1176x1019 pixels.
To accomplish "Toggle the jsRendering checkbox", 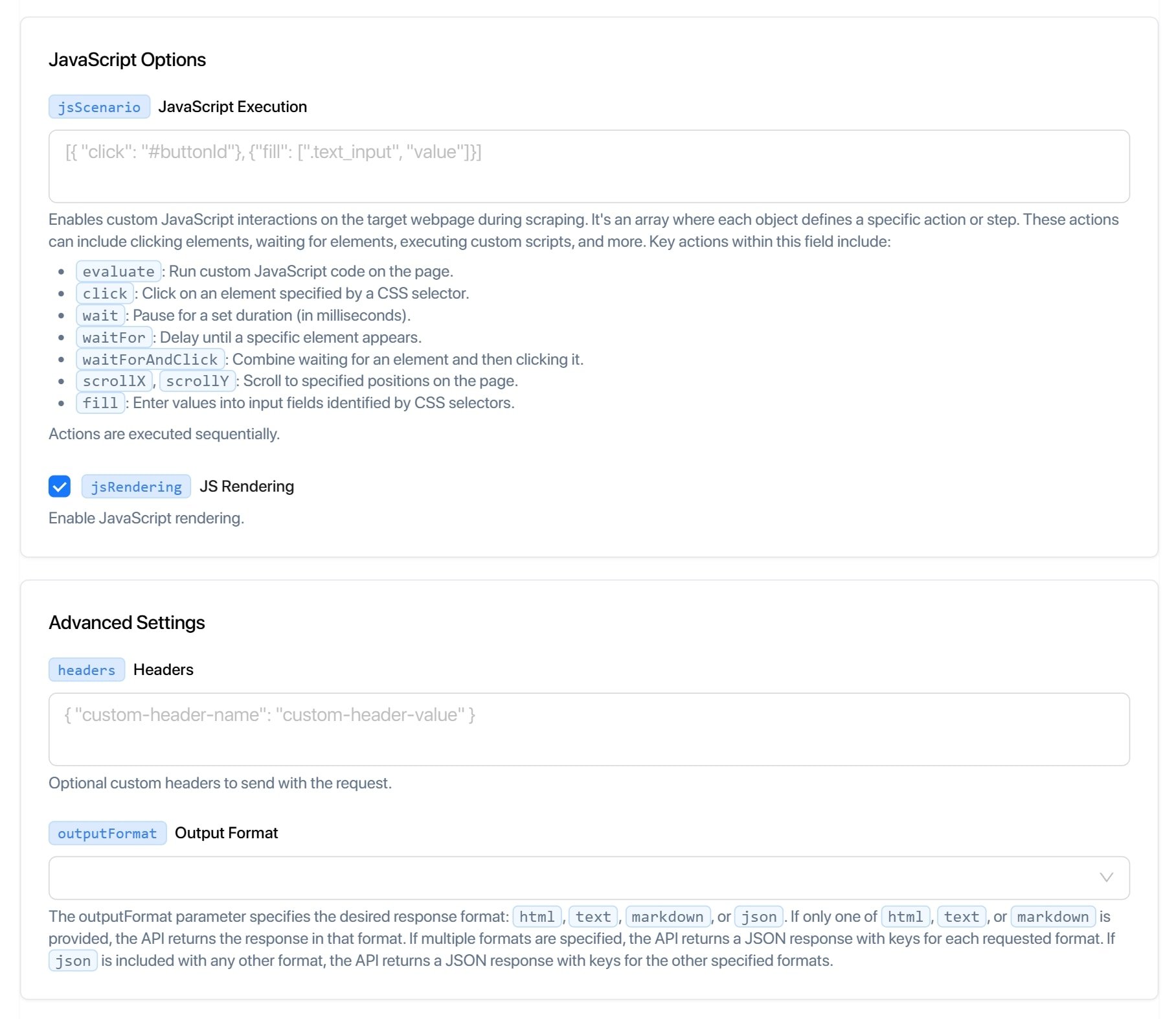I will (60, 486).
